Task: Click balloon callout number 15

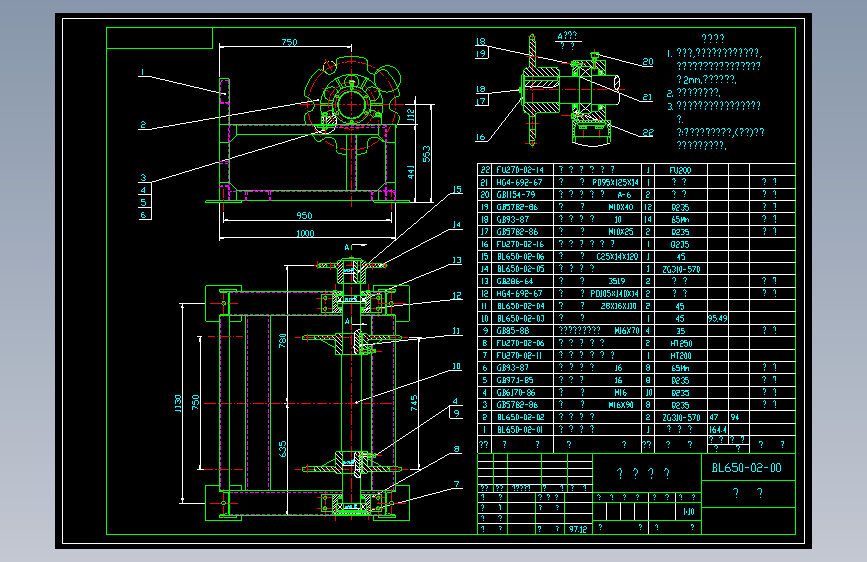Action: point(457,190)
